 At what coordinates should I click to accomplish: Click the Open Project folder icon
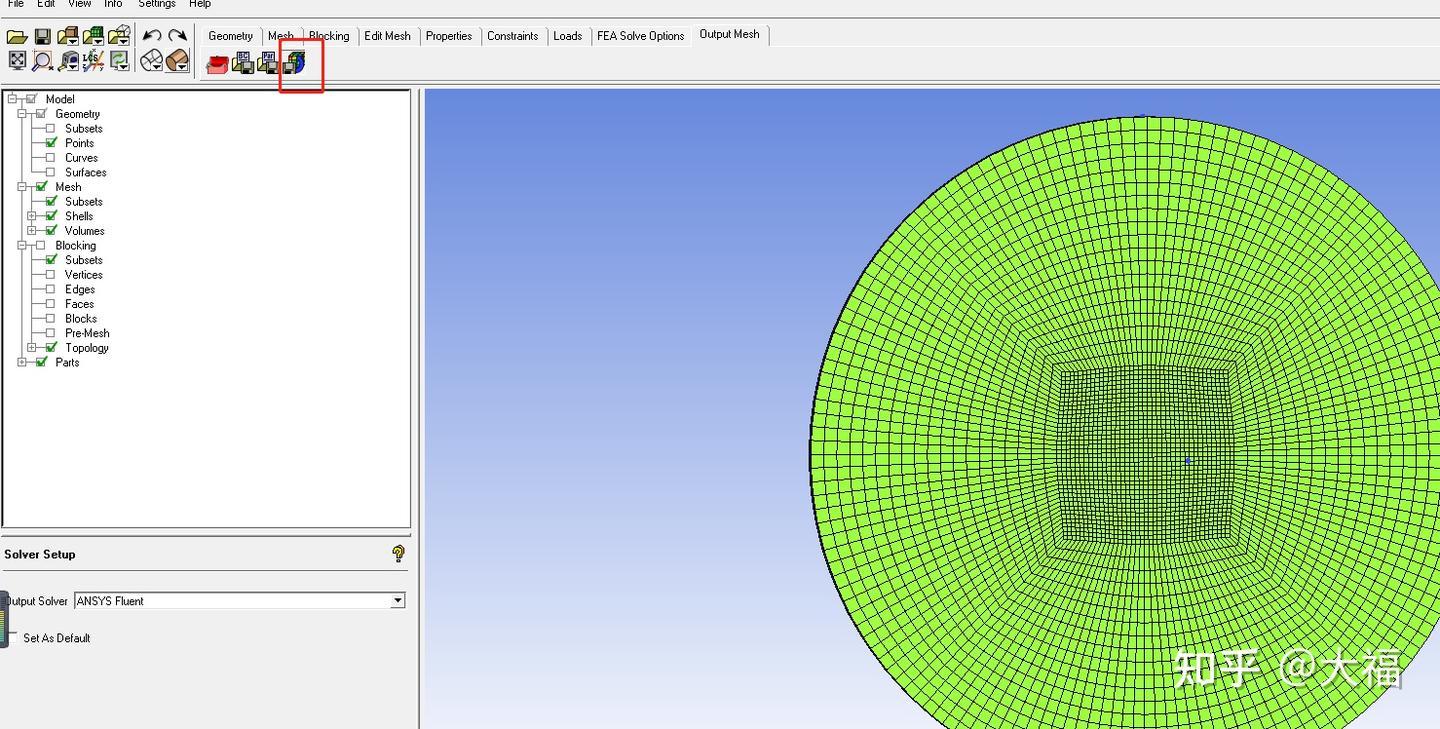pyautogui.click(x=17, y=37)
